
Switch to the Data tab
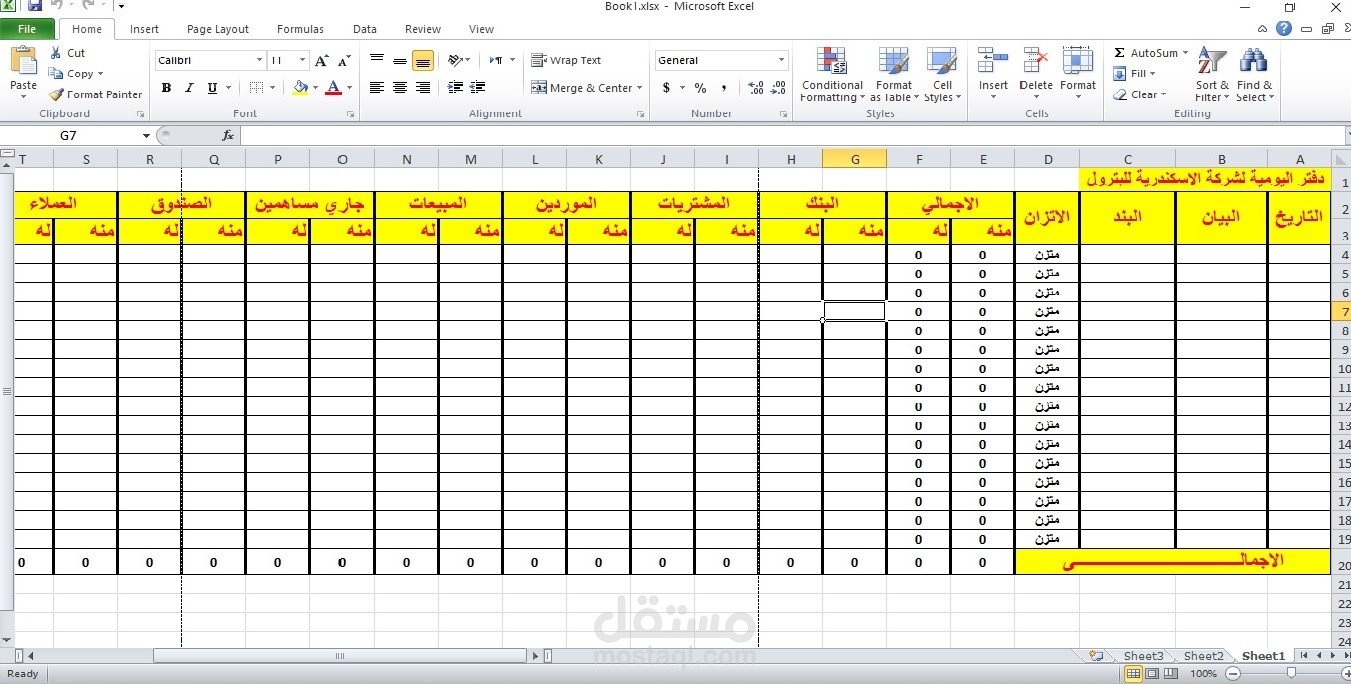coord(365,29)
